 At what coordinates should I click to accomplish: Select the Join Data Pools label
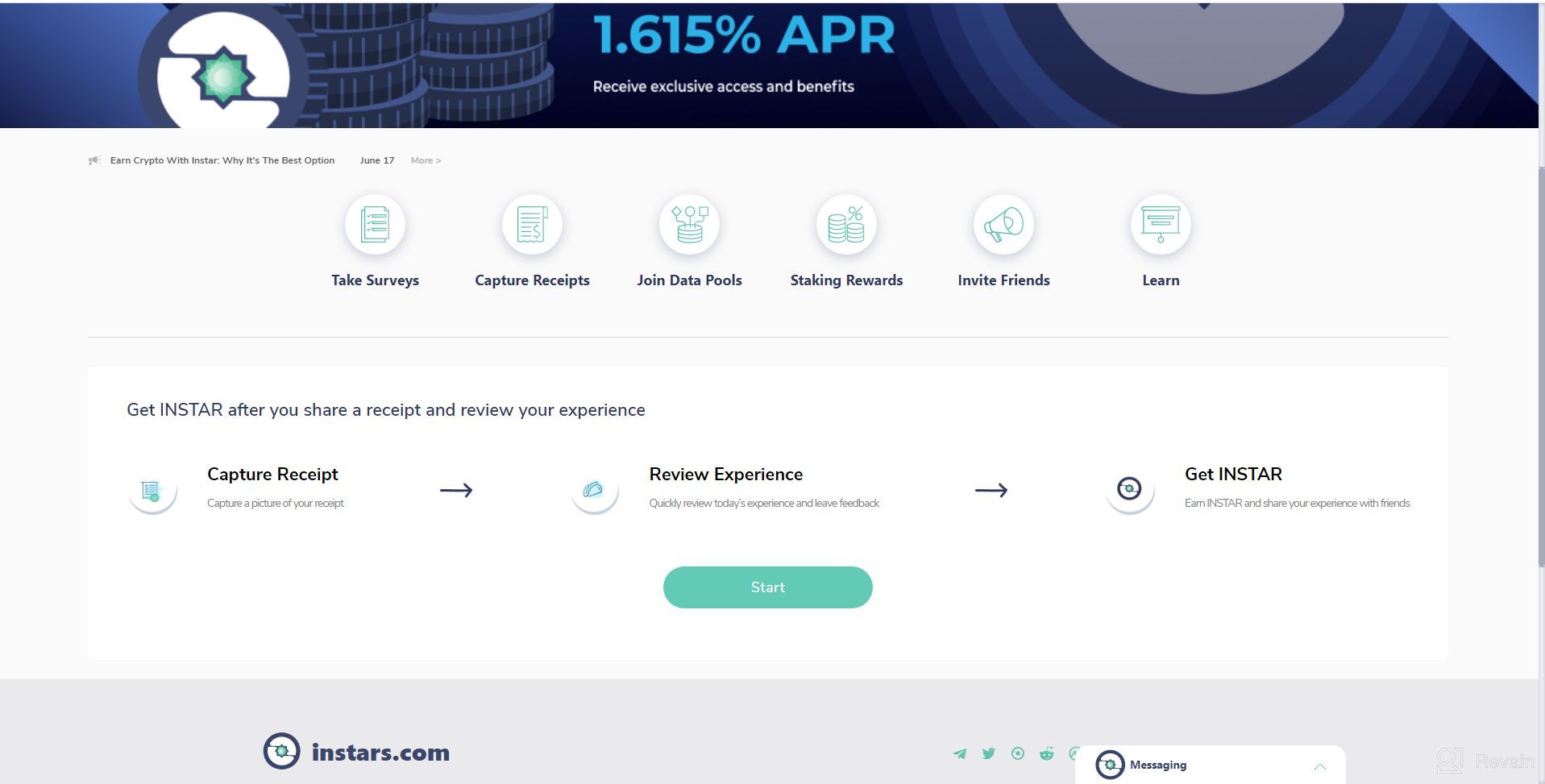(x=689, y=280)
